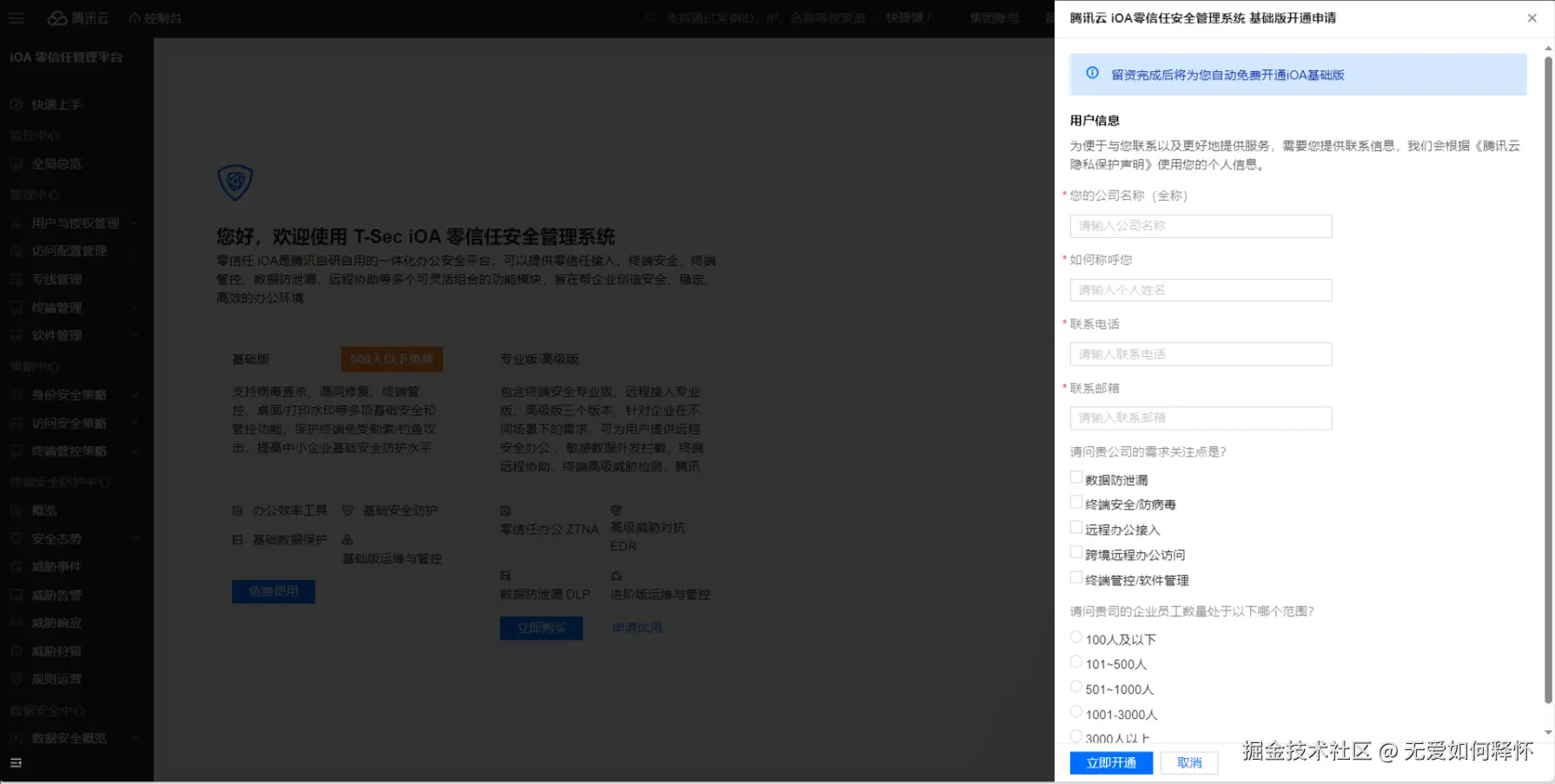Focus the 请输入联系邮箱 email field
This screenshot has width=1555, height=784.
[x=1201, y=418]
